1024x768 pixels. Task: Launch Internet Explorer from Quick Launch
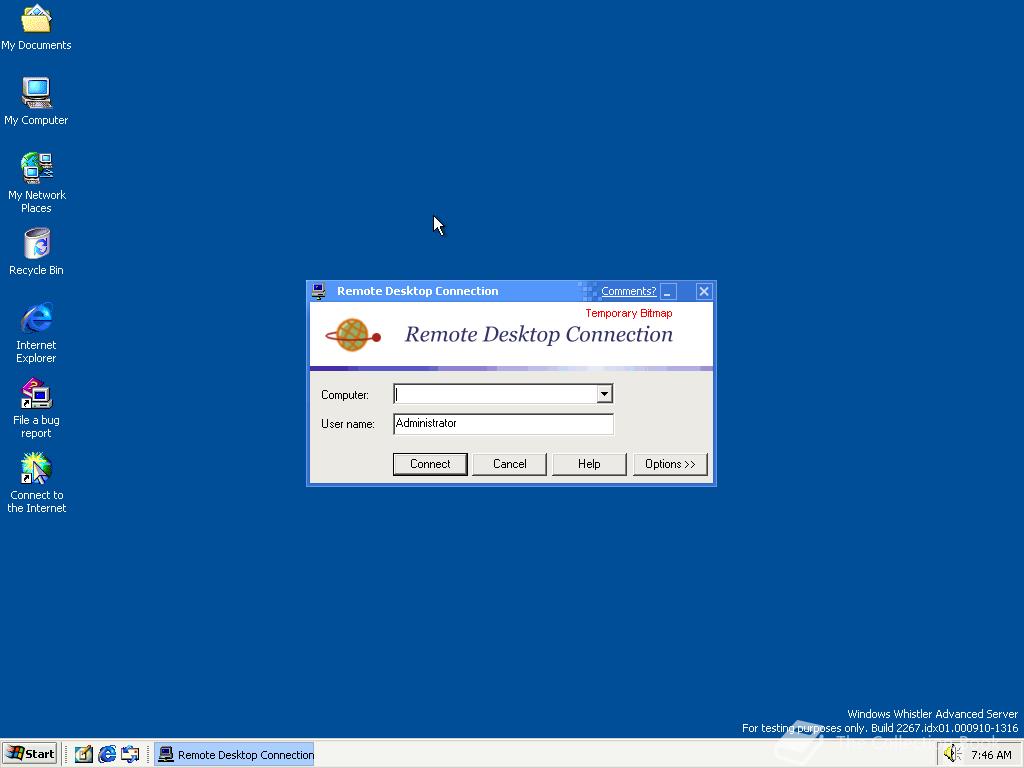(107, 754)
